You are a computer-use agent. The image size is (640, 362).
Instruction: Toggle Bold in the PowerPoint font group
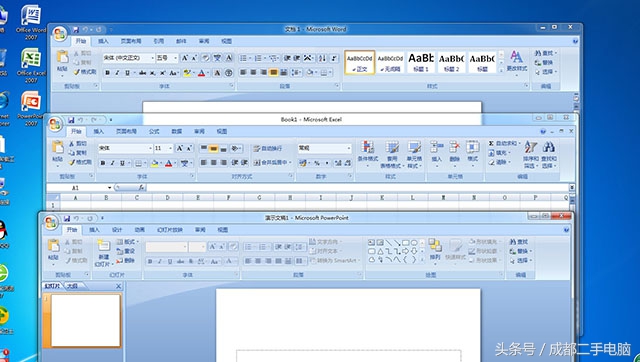(150, 261)
